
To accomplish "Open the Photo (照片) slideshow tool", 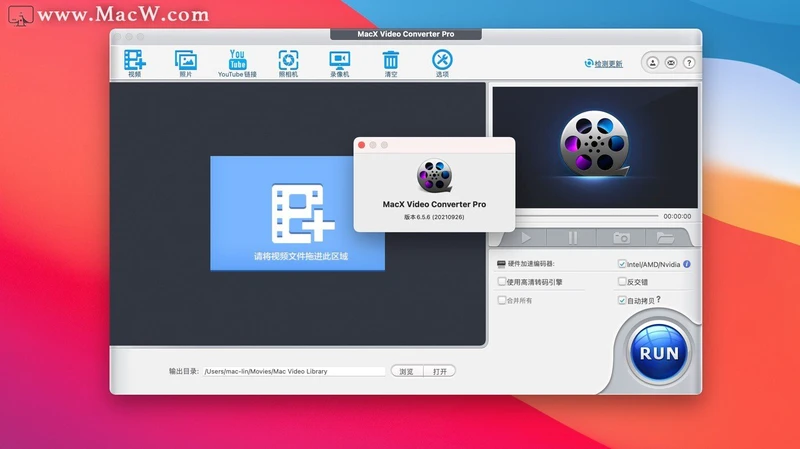I will [186, 63].
